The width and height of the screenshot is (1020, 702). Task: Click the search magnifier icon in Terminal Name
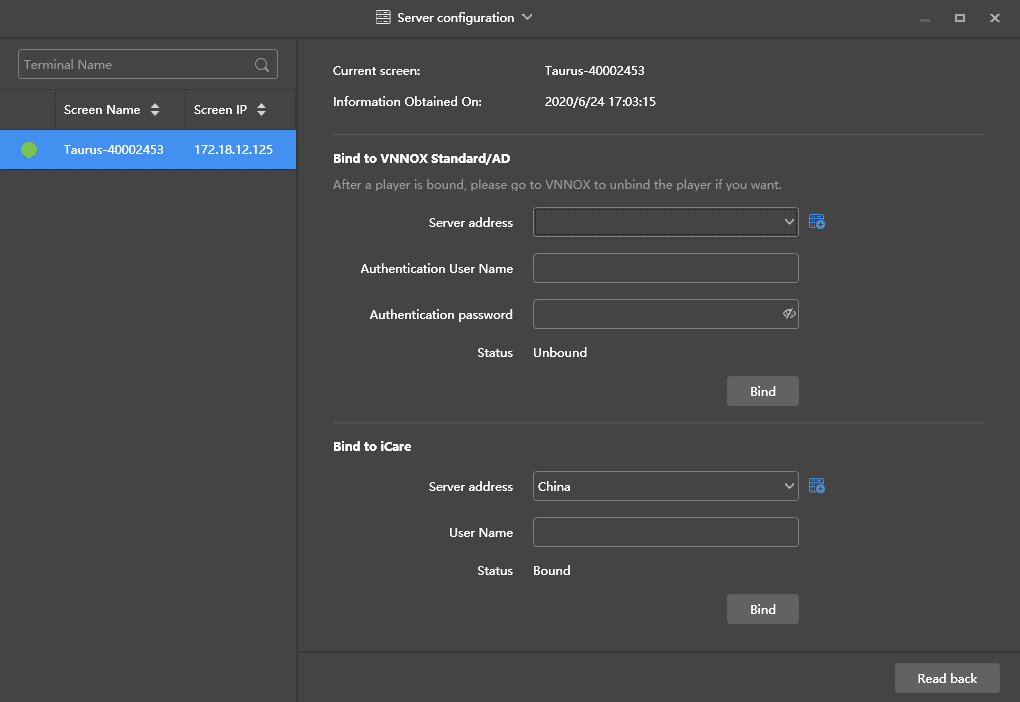[x=262, y=65]
